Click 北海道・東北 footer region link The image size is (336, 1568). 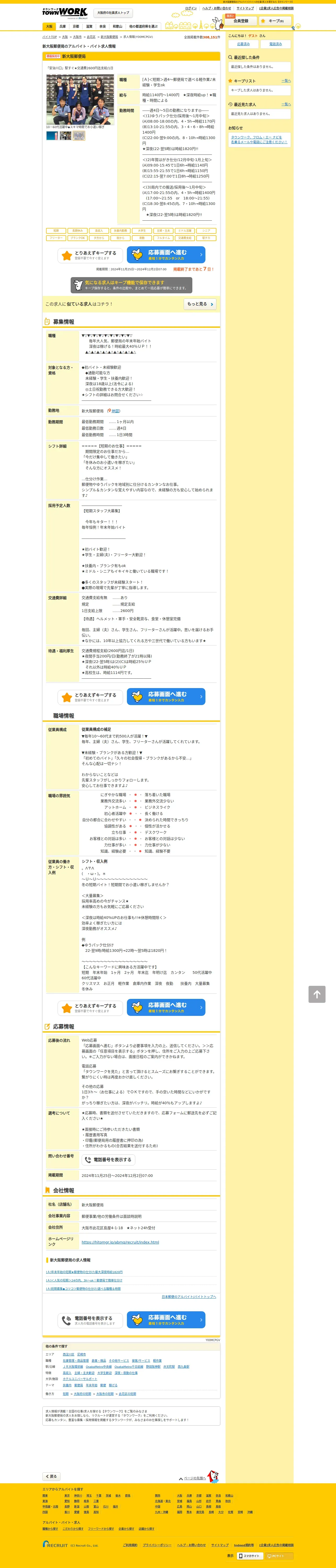pos(163,1501)
